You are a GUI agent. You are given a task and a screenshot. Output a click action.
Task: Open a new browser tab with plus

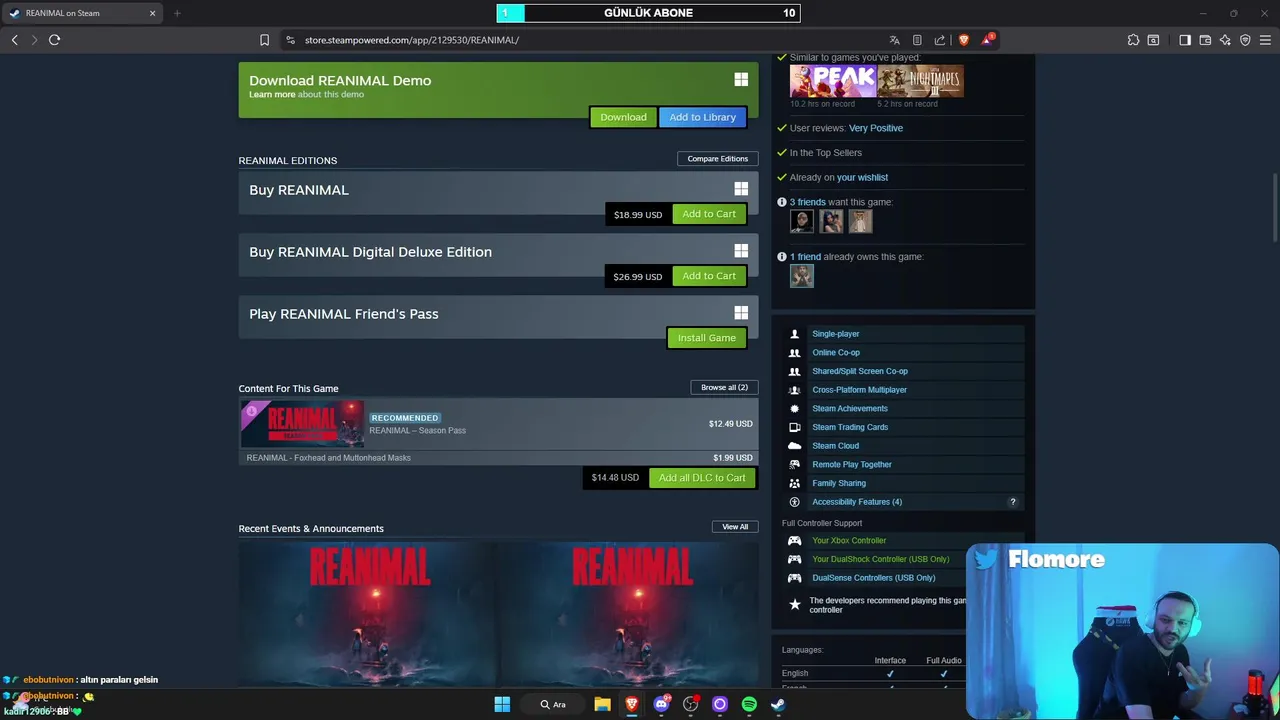click(177, 13)
